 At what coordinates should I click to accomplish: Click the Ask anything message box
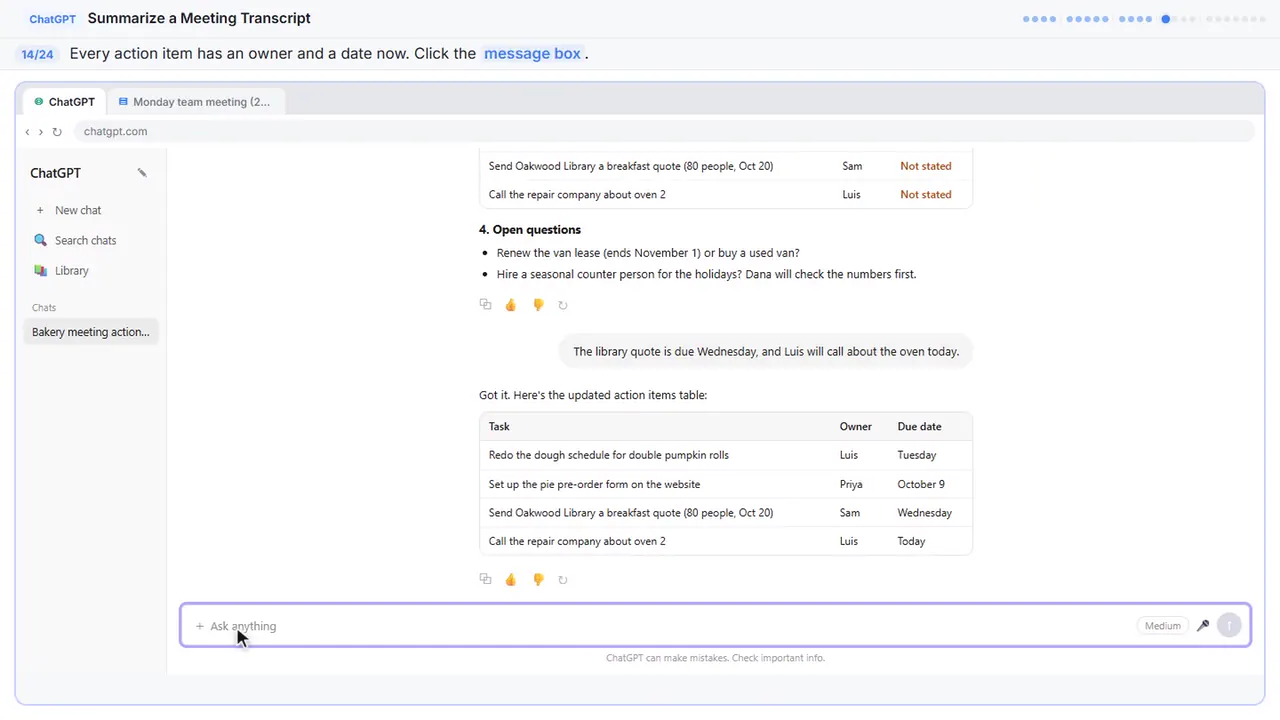(x=715, y=626)
